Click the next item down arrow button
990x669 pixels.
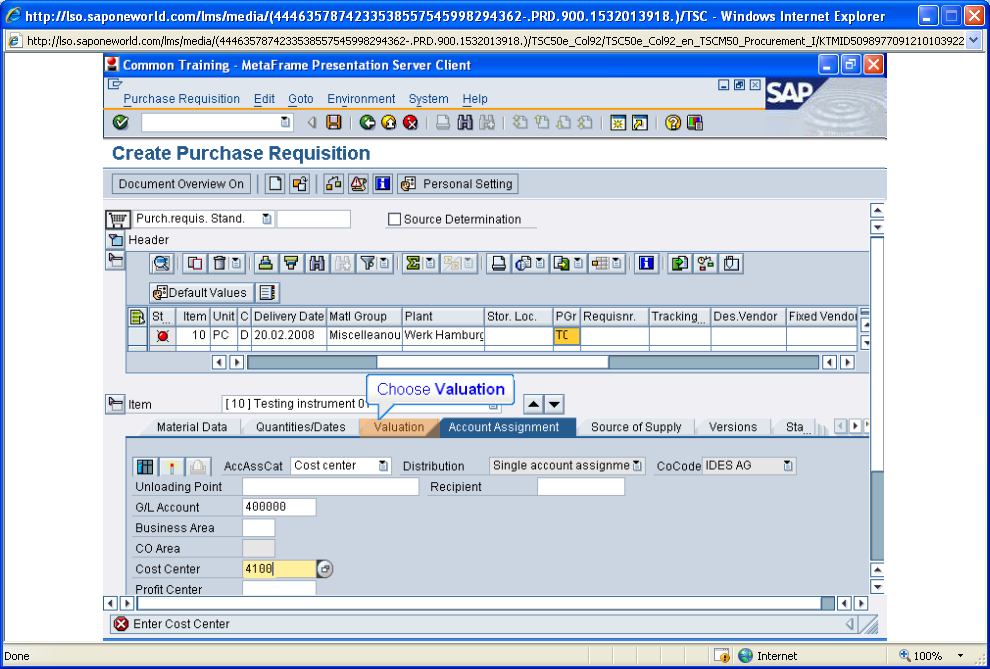554,405
